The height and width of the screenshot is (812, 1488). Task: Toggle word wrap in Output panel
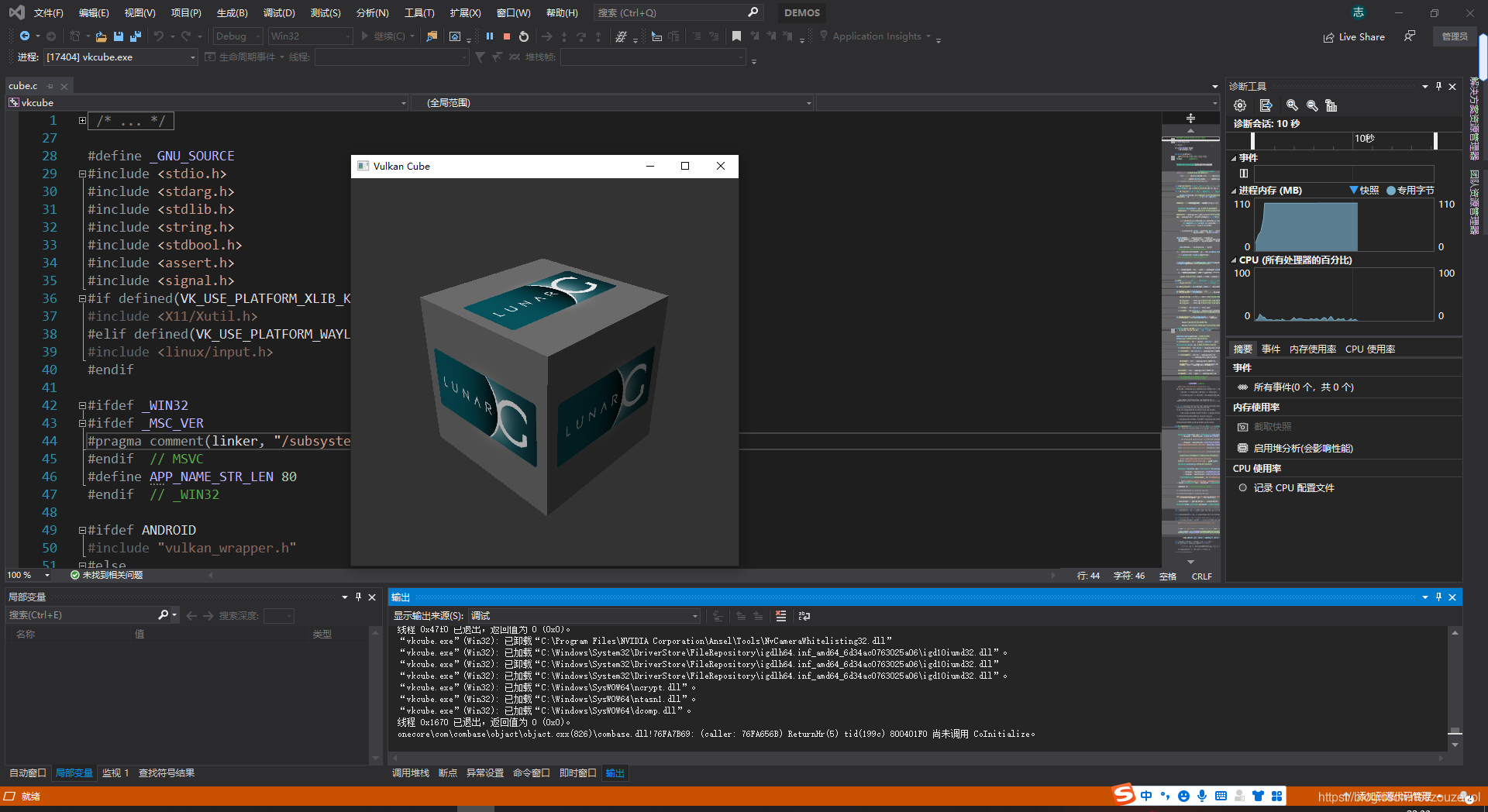click(x=804, y=616)
